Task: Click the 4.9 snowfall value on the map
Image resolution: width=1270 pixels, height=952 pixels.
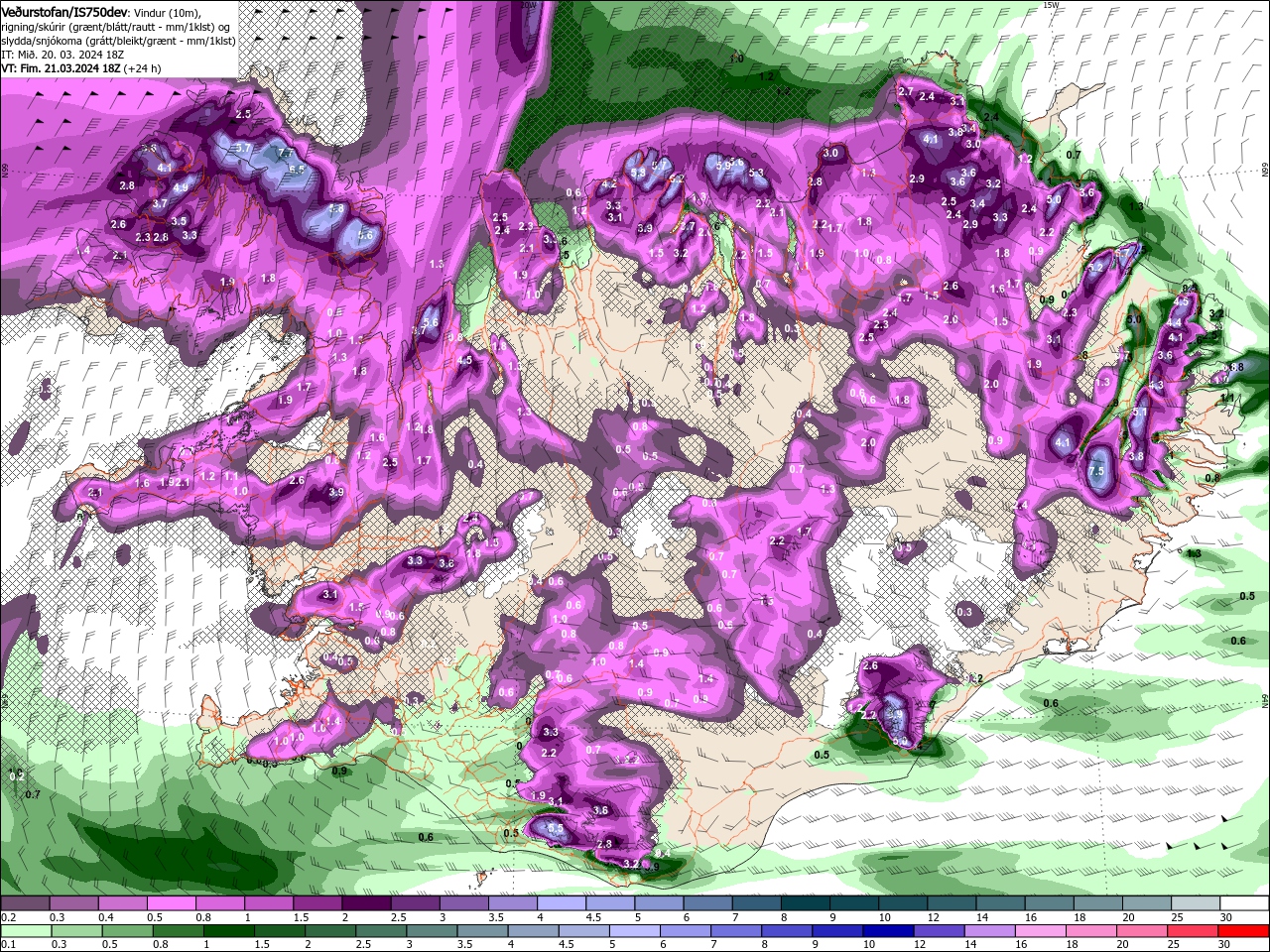Action: click(181, 187)
